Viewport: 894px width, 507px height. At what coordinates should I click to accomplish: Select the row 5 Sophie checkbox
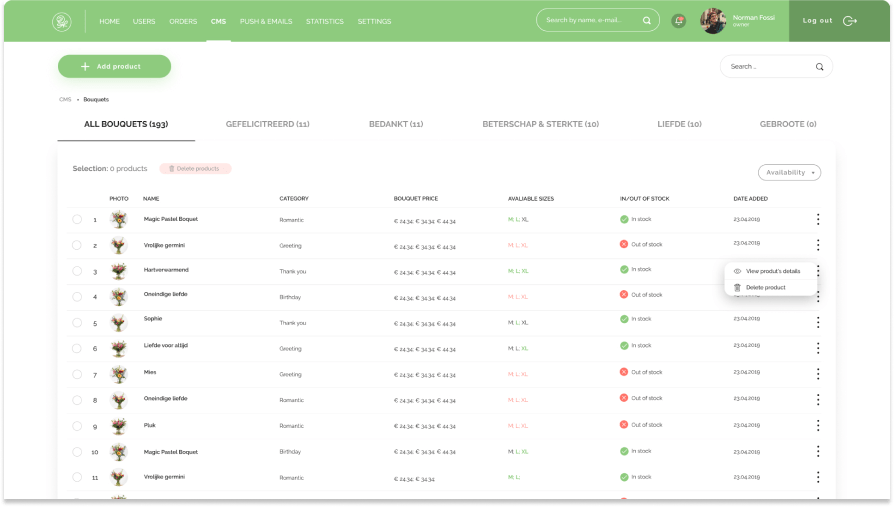[77, 323]
